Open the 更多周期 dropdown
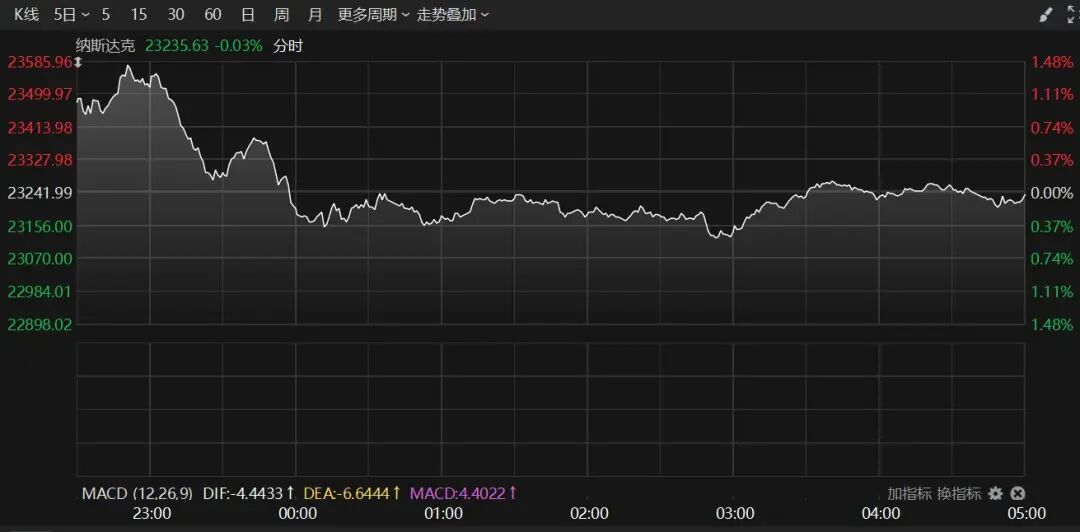The width and height of the screenshot is (1080, 532). tap(373, 15)
